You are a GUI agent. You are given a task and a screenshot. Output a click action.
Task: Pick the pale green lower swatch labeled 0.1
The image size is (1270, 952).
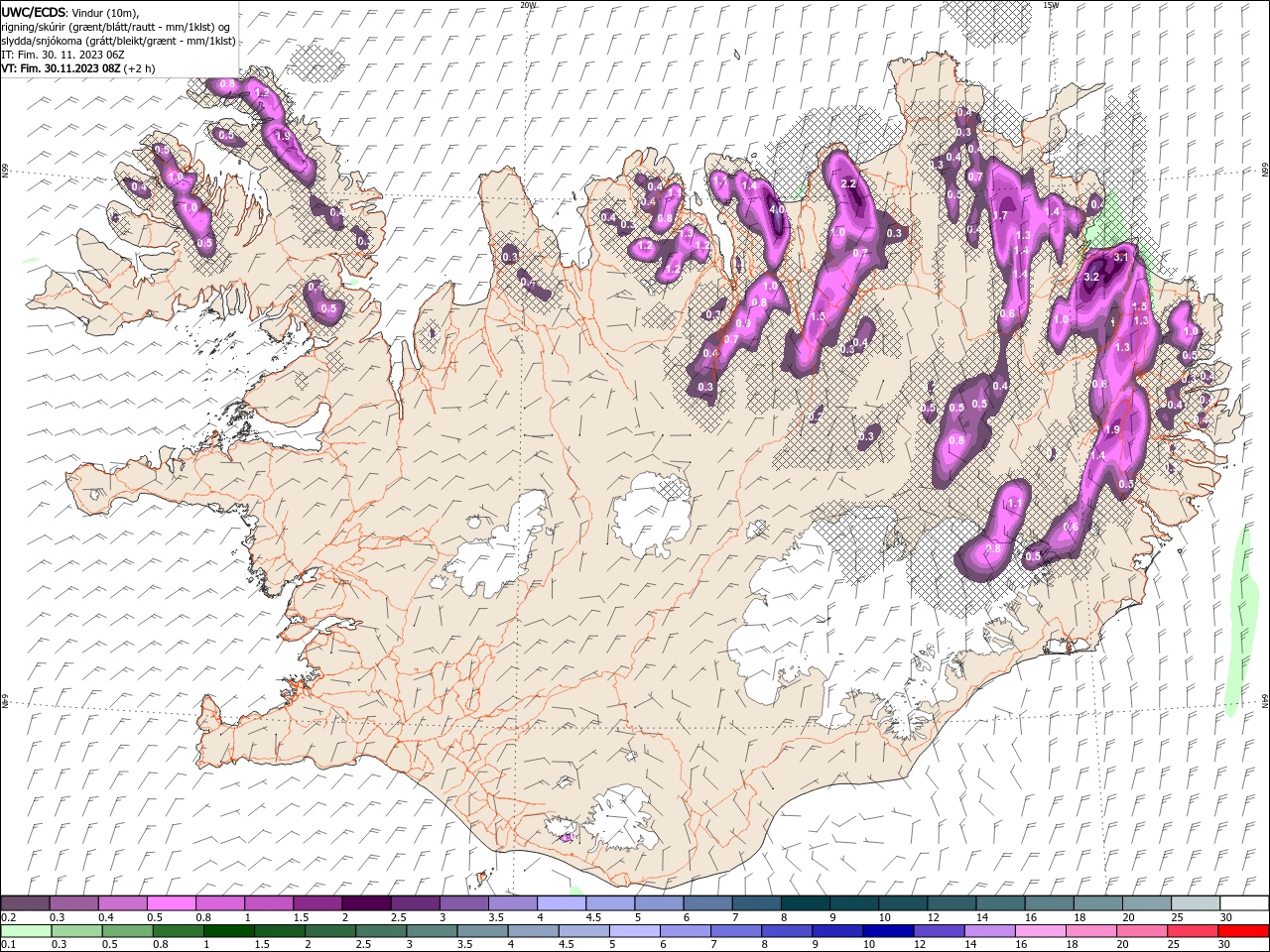click(x=26, y=931)
